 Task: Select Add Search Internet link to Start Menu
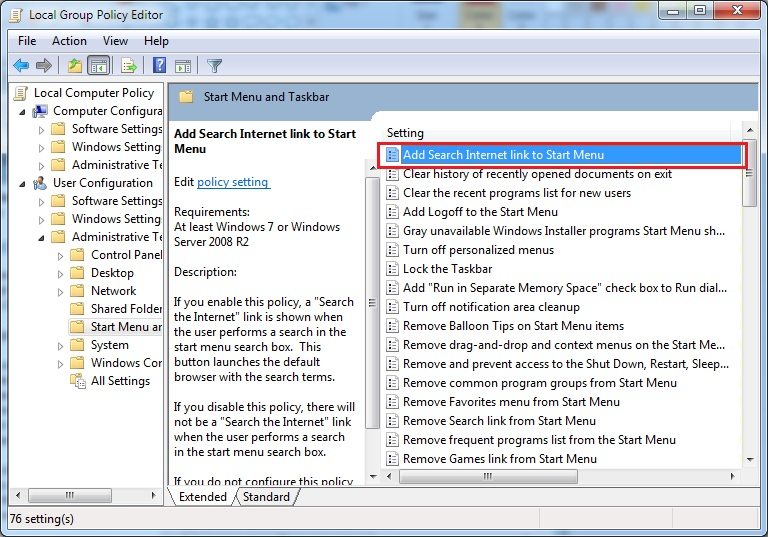pyautogui.click(x=563, y=155)
